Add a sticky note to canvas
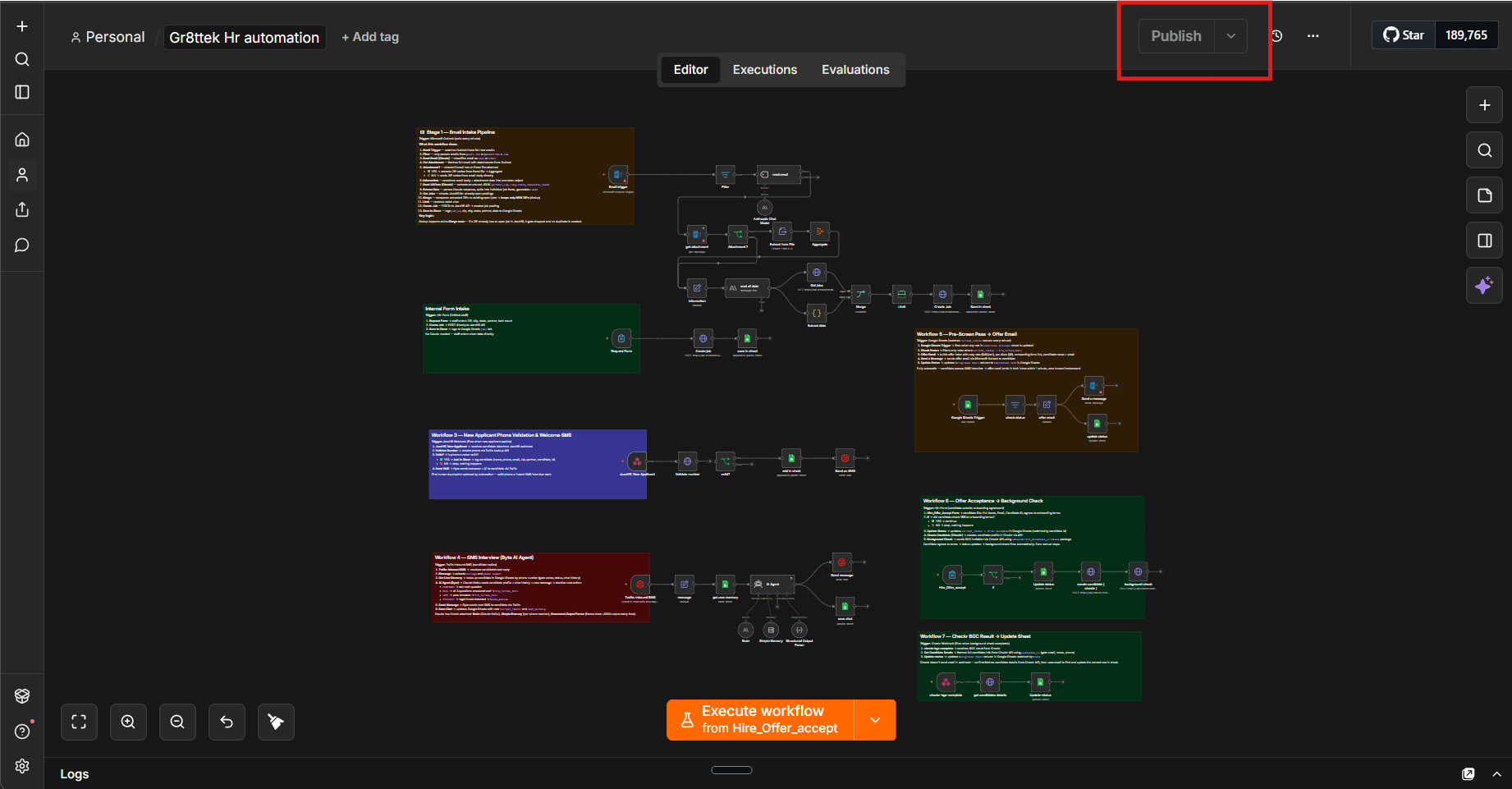The width and height of the screenshot is (1512, 789). [1484, 195]
